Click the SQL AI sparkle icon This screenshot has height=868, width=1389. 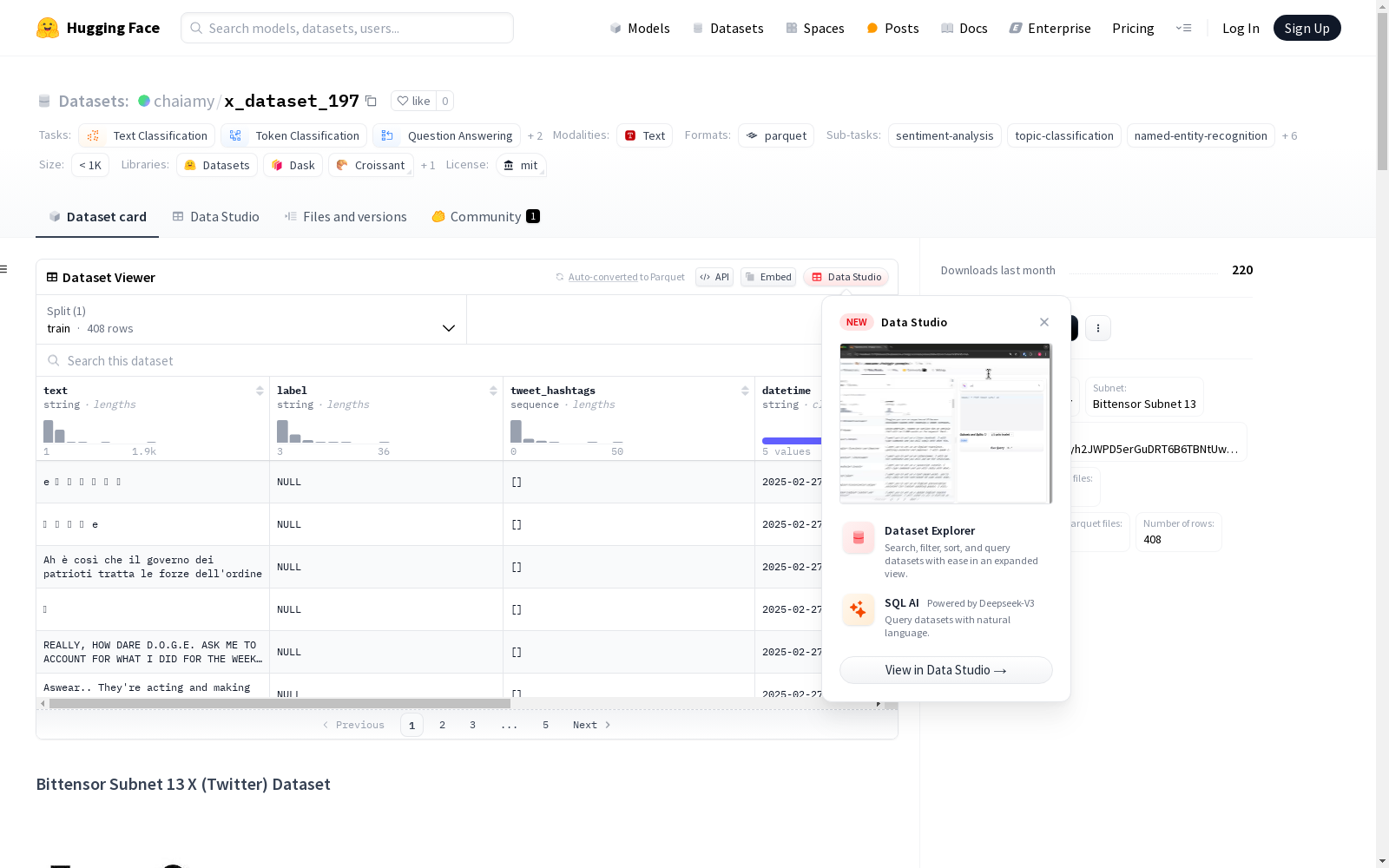[859, 609]
